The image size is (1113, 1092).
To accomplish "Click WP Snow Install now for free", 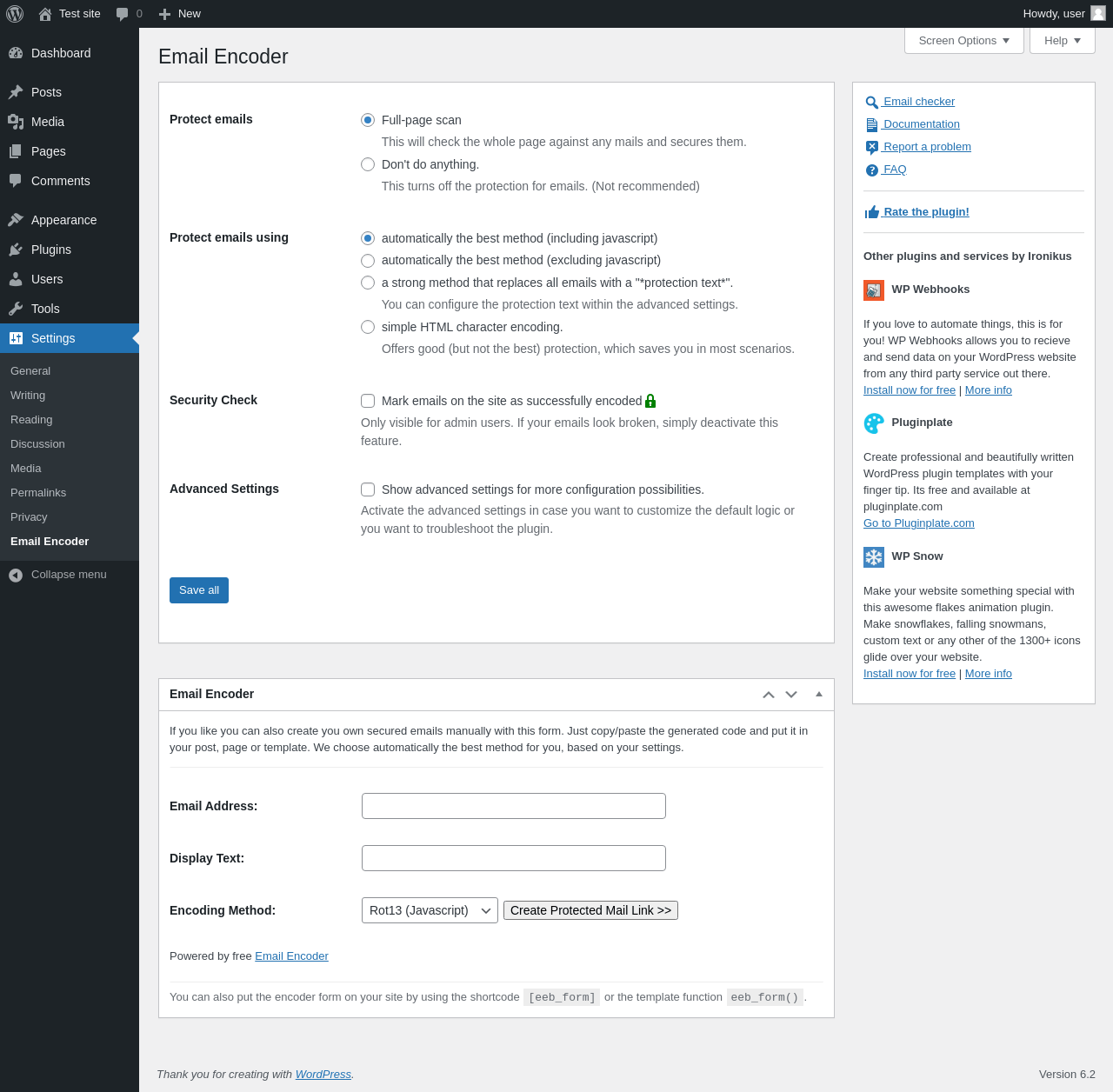I will (910, 674).
